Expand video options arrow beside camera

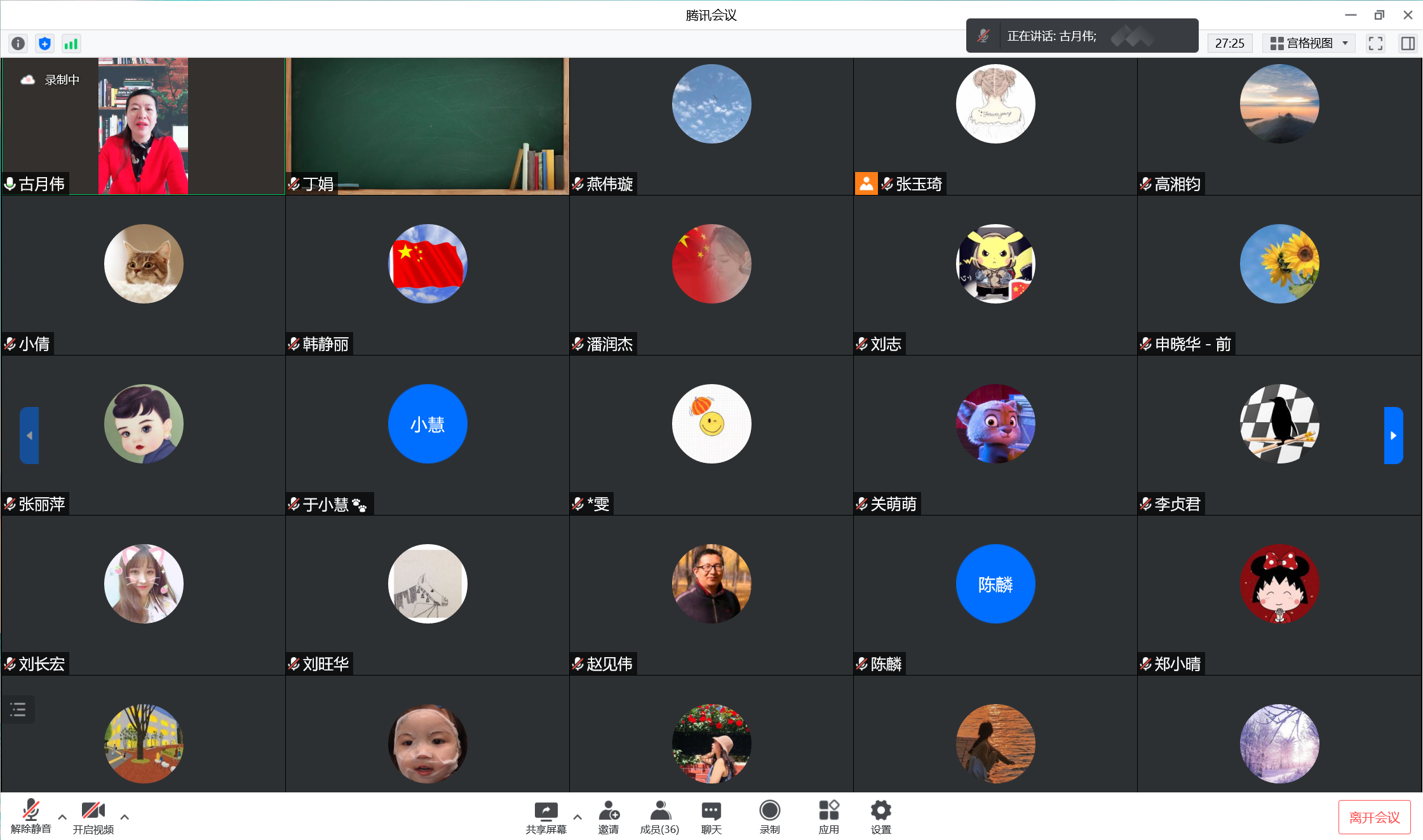[x=125, y=817]
